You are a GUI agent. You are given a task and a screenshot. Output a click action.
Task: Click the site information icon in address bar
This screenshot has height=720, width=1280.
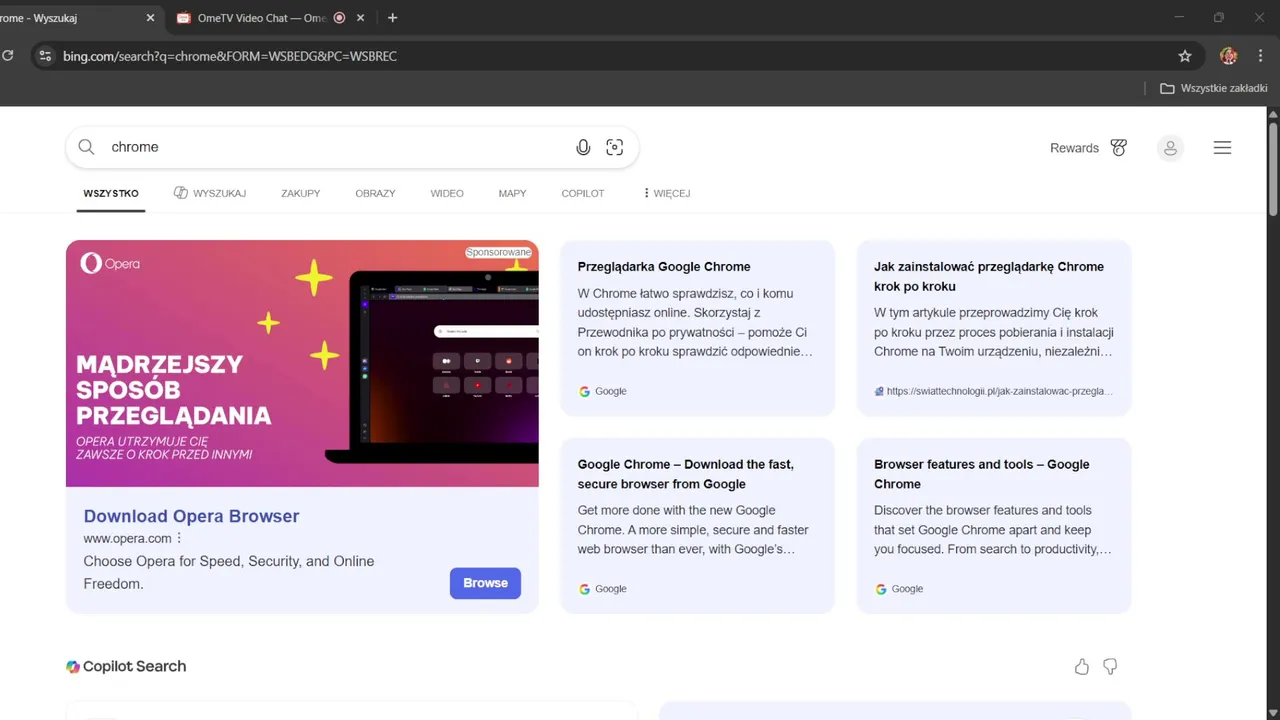coord(44,56)
